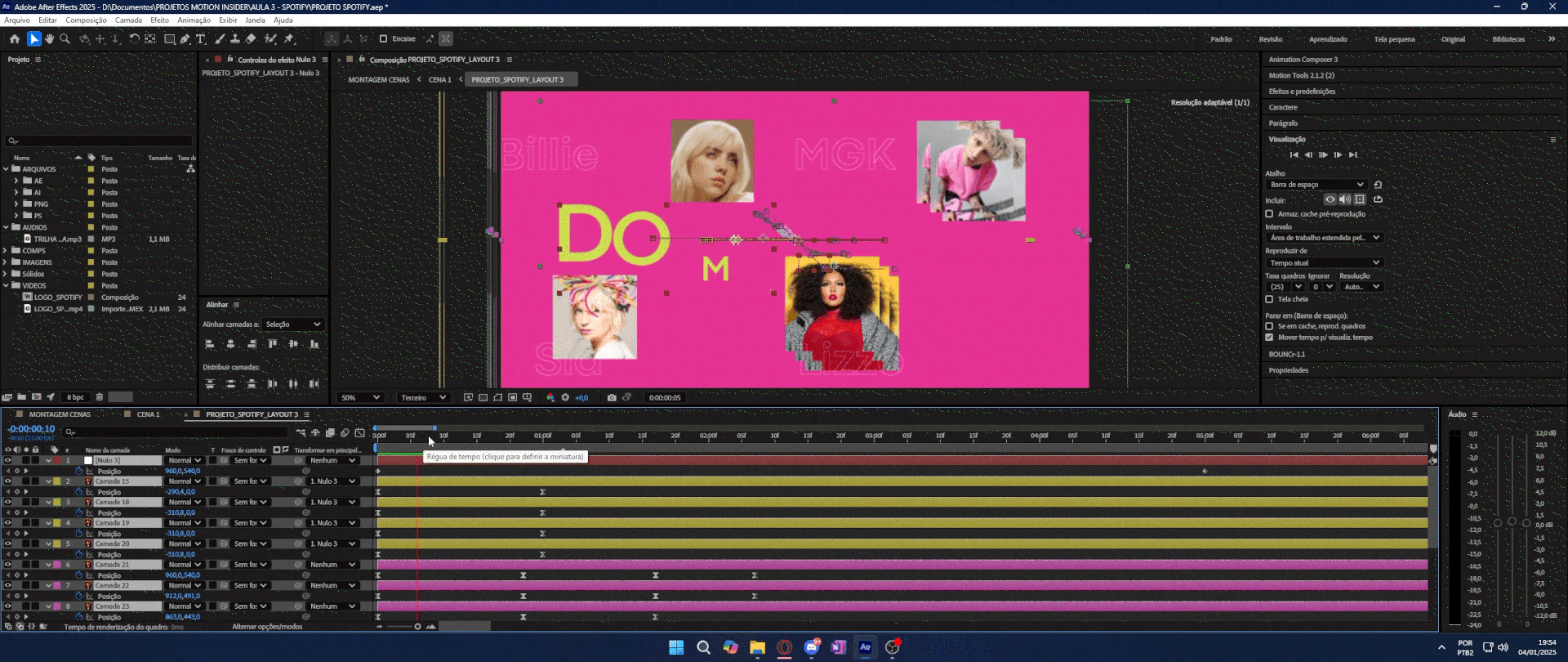This screenshot has width=1568, height=662.
Task: Open the Animação menu
Action: tap(194, 20)
